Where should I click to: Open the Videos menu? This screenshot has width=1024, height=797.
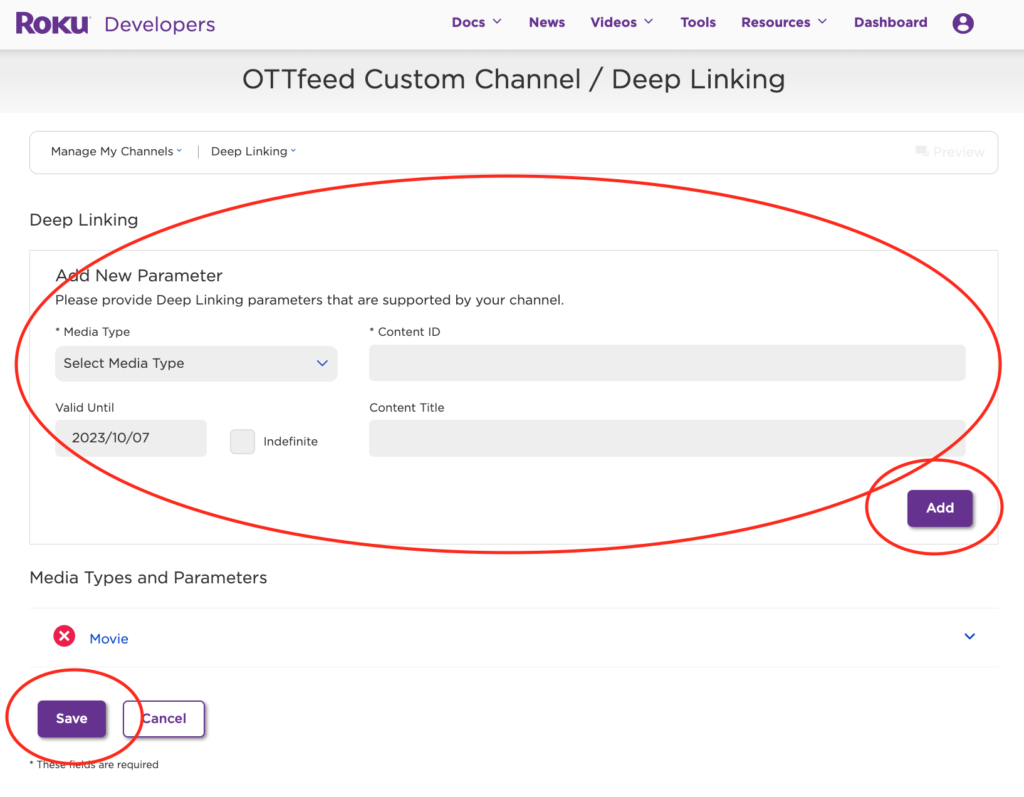coord(622,22)
